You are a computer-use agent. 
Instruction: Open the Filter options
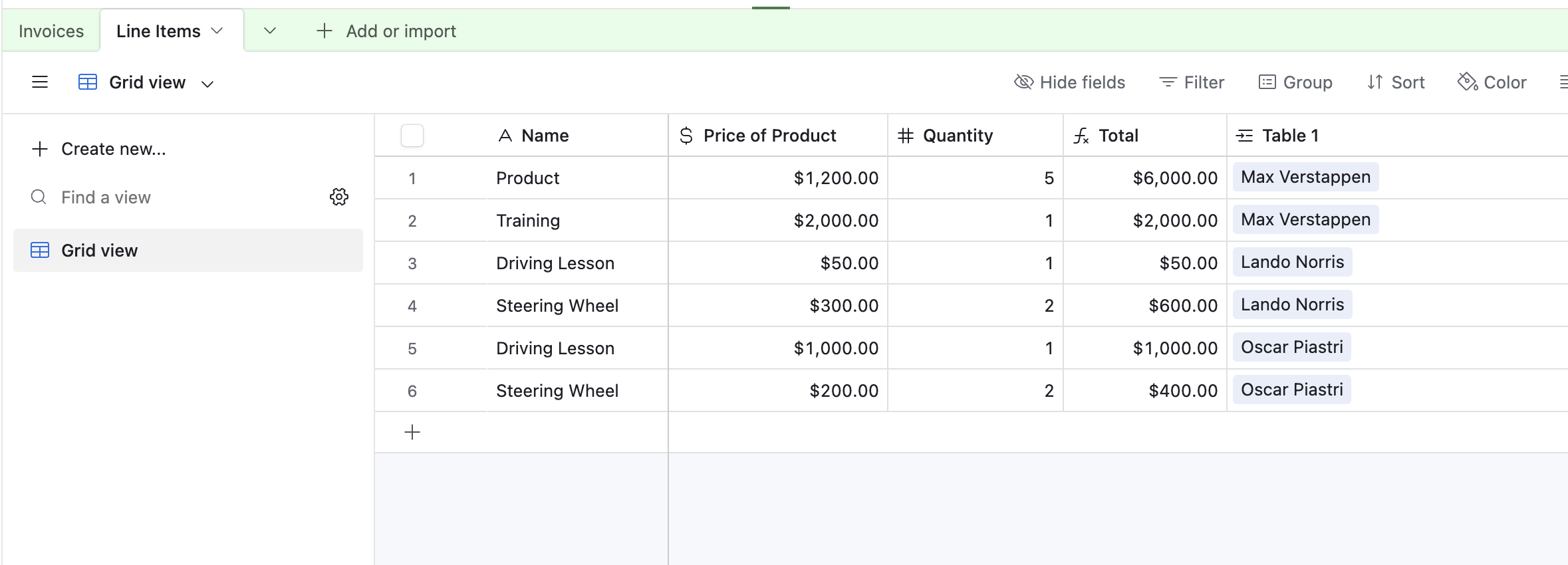pyautogui.click(x=1192, y=82)
